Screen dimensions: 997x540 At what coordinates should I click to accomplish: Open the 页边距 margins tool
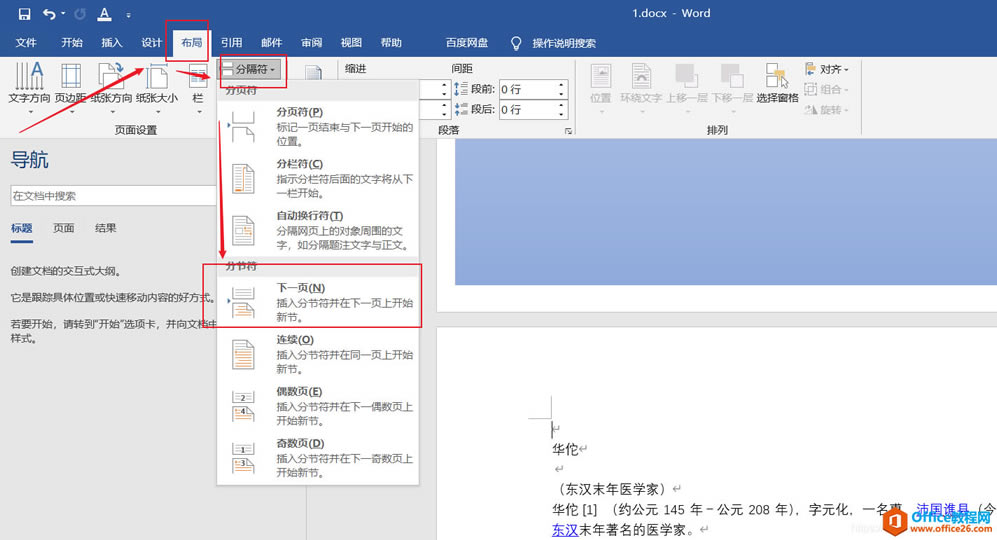tap(71, 87)
